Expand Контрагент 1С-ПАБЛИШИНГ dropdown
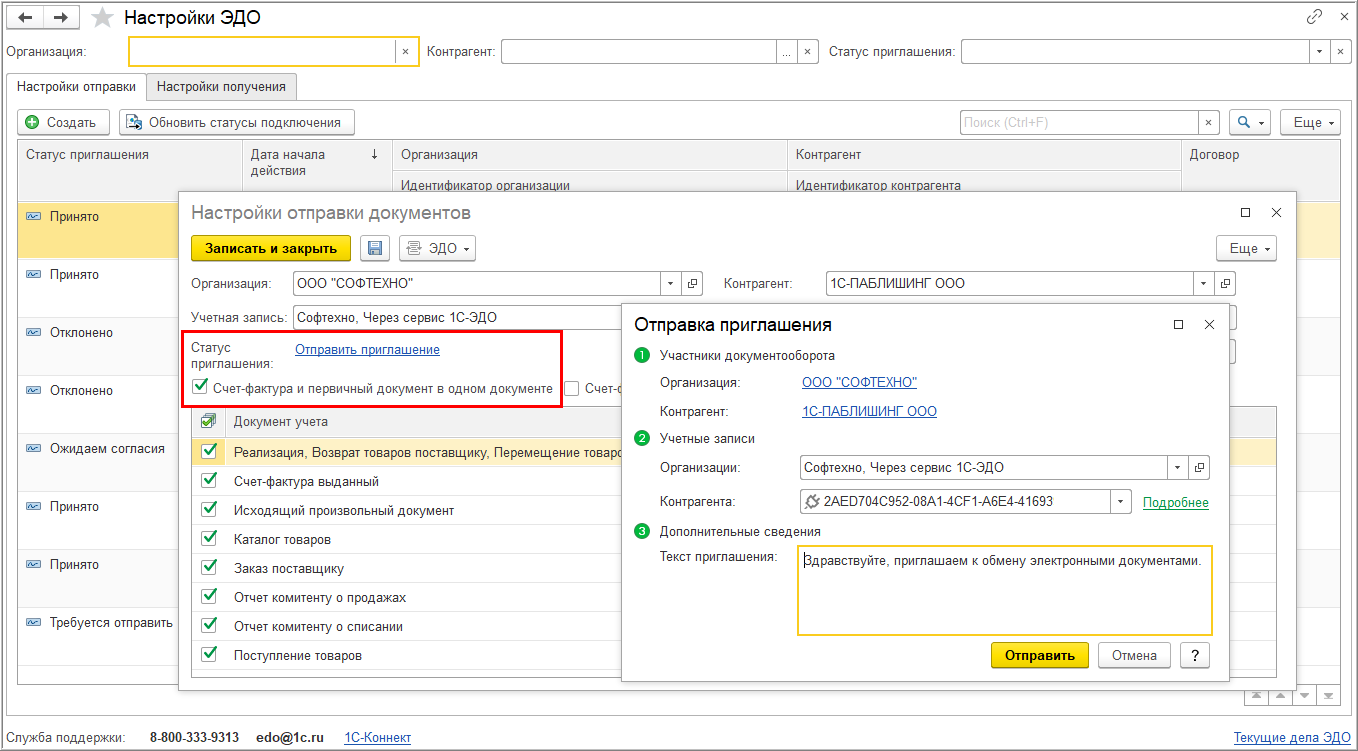This screenshot has width=1358, height=751. 1205,284
